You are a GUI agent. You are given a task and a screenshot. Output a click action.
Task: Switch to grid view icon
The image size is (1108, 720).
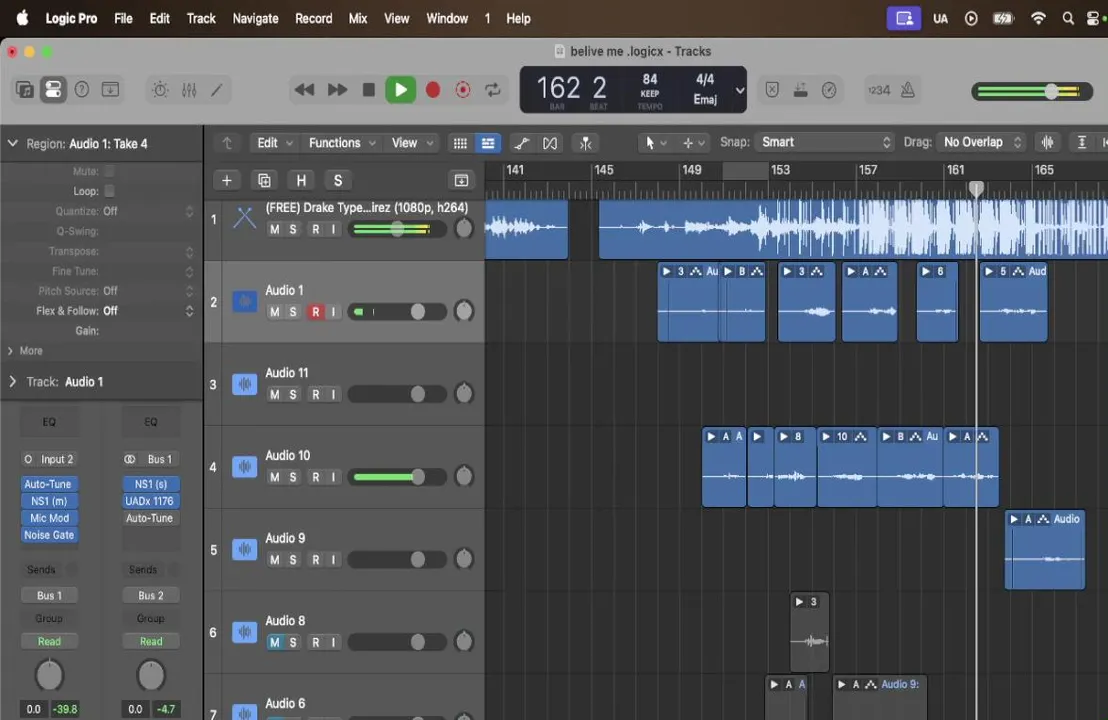pos(460,143)
